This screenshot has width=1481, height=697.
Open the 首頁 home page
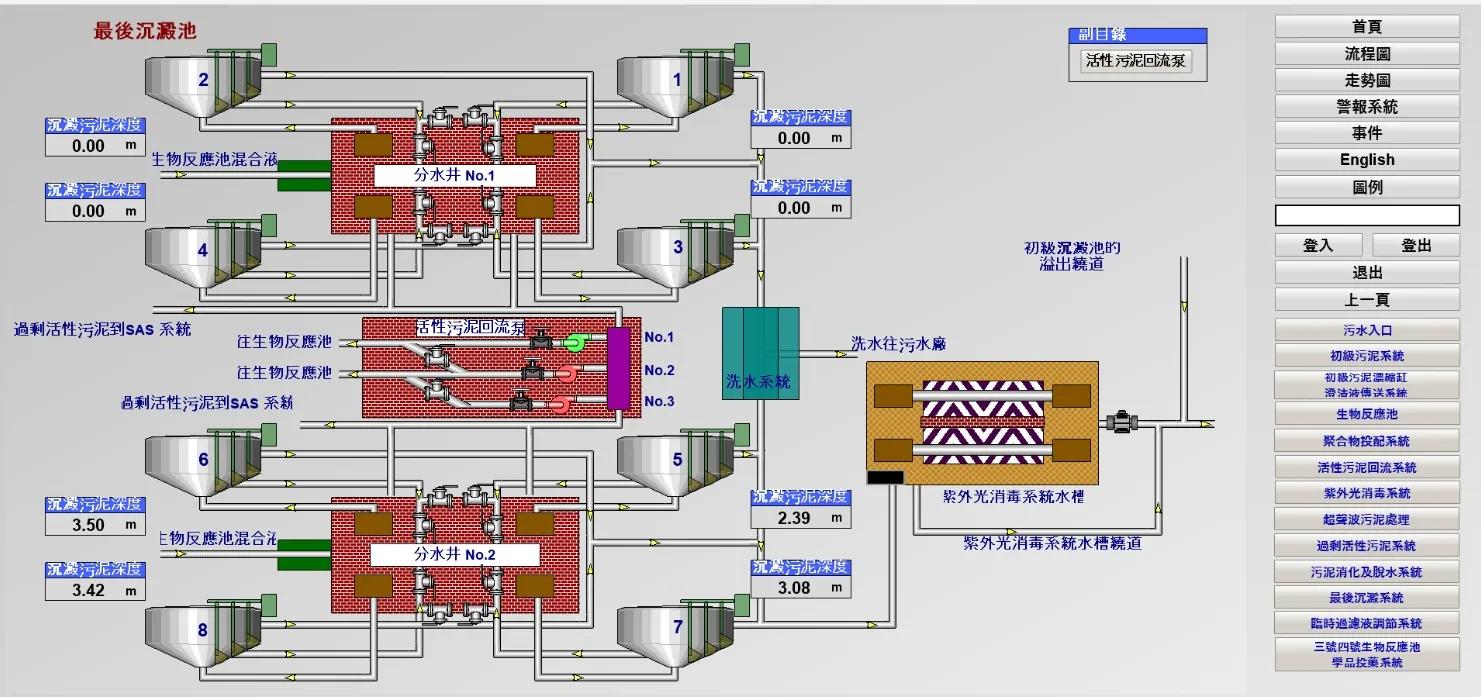[x=1367, y=27]
